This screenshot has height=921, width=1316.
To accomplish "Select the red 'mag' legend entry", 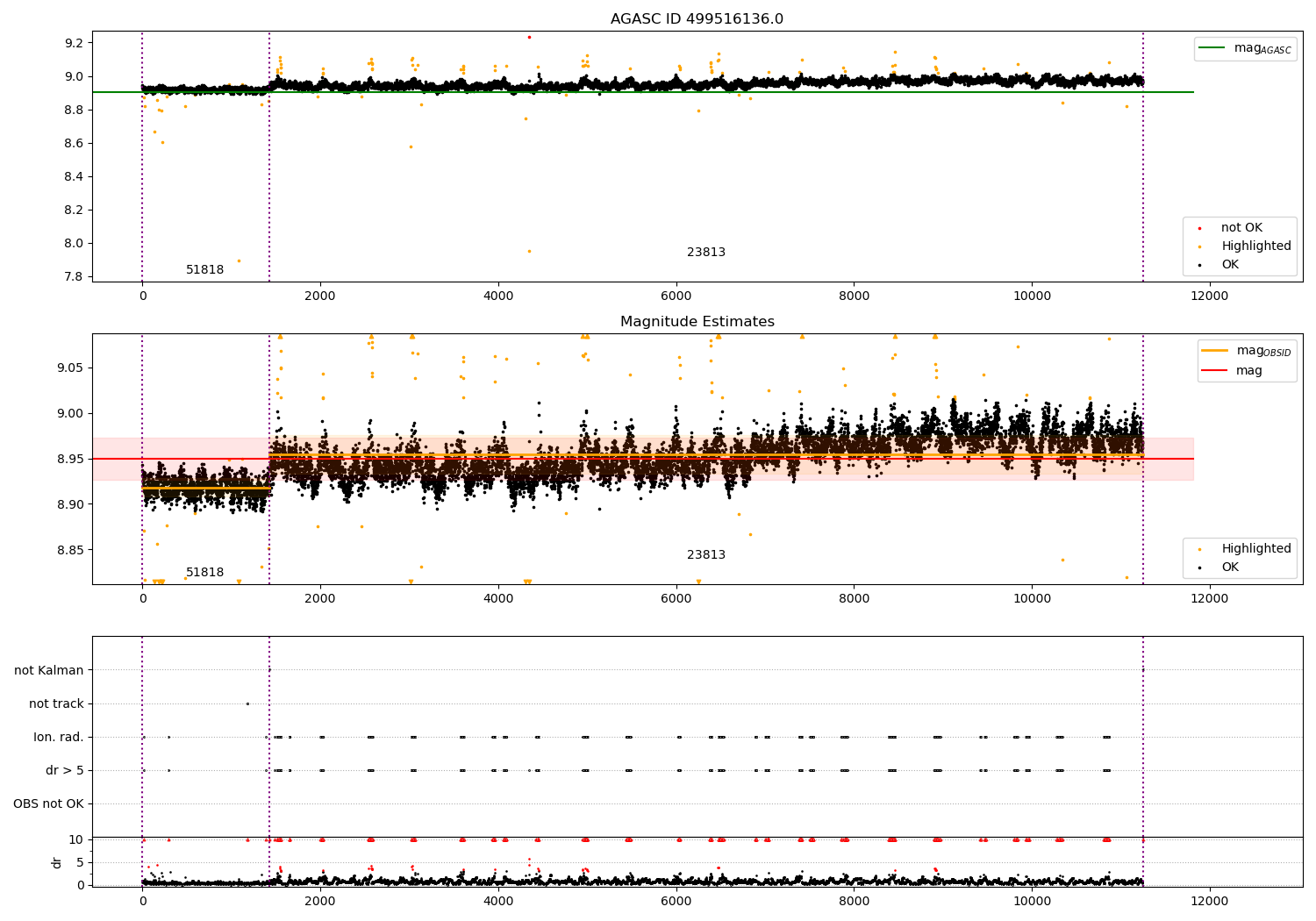I will tap(1233, 371).
